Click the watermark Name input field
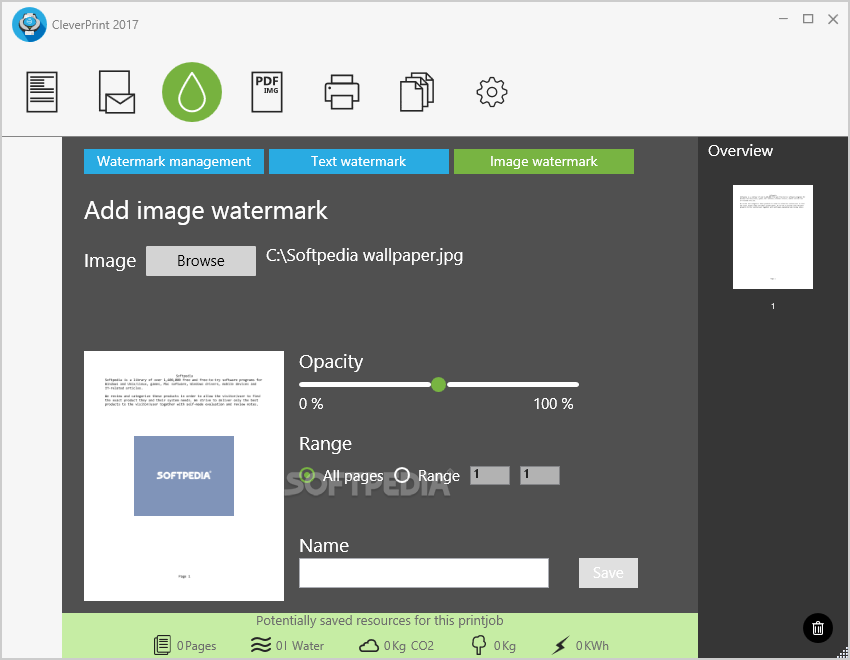This screenshot has width=850, height=660. click(424, 573)
